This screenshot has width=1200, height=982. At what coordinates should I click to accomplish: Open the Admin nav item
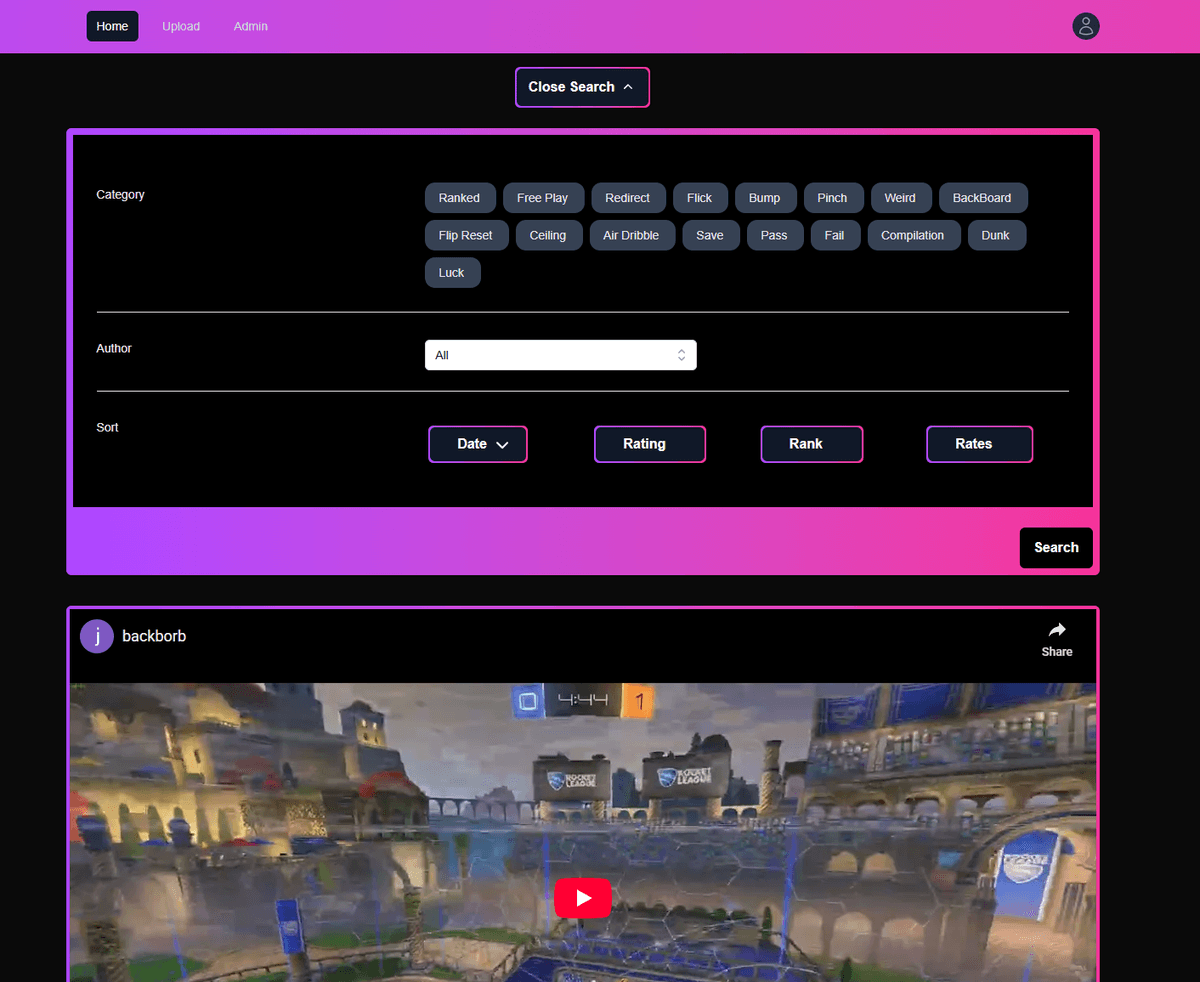pyautogui.click(x=250, y=26)
